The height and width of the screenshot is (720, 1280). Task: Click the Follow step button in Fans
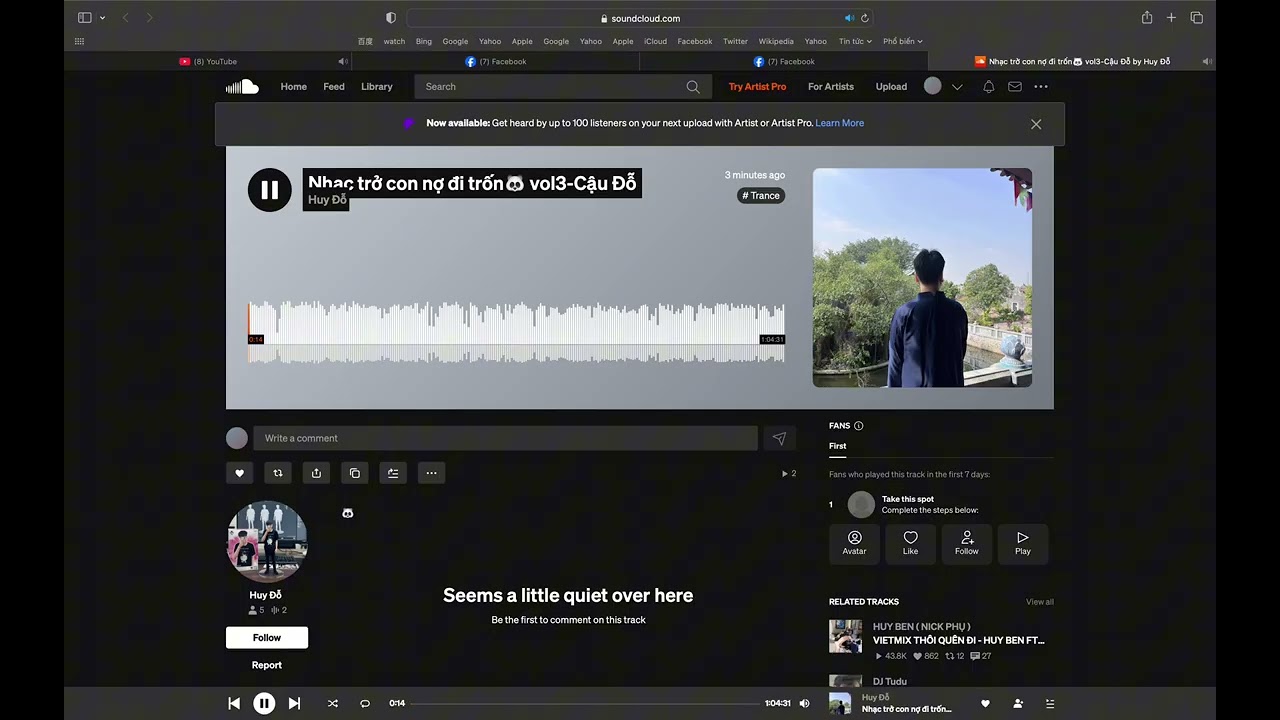(966, 543)
